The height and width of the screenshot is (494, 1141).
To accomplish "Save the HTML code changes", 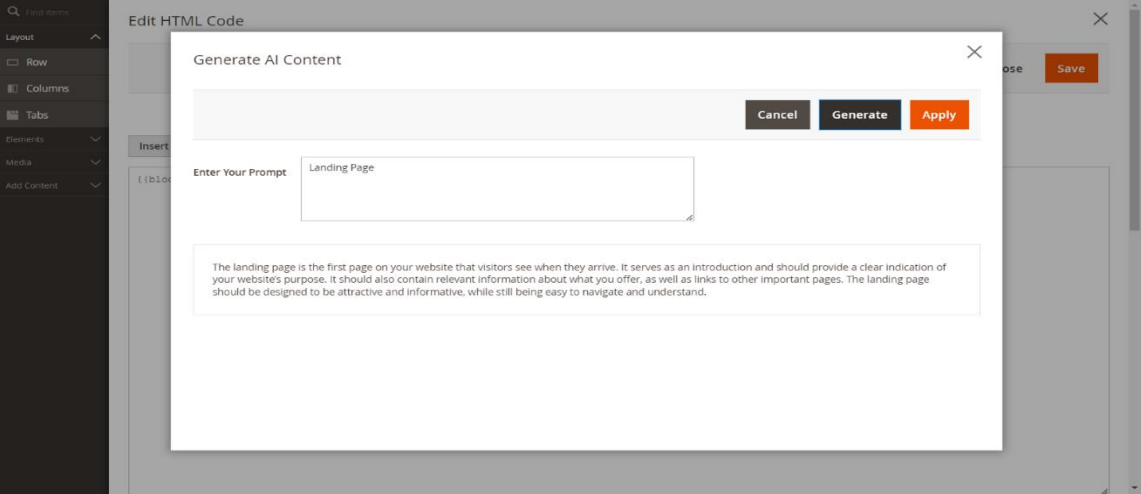I will [1070, 68].
